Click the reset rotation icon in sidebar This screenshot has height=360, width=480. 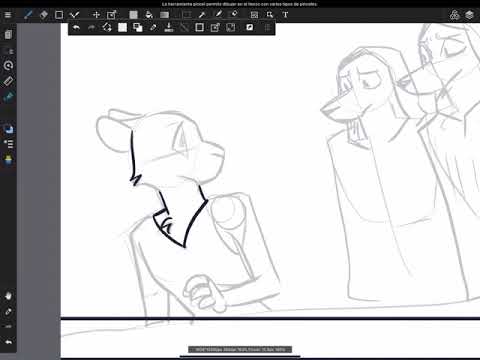8,65
